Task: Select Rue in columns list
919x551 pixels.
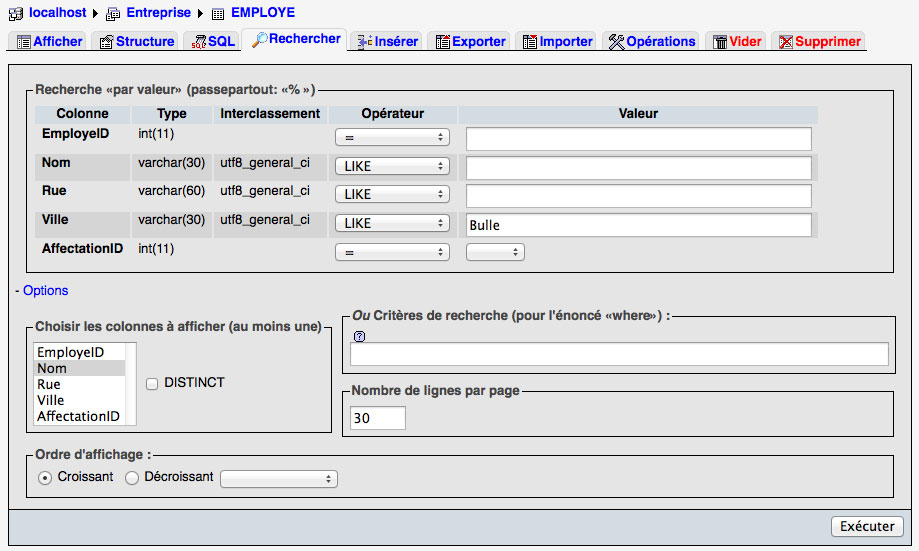Action: (x=80, y=385)
